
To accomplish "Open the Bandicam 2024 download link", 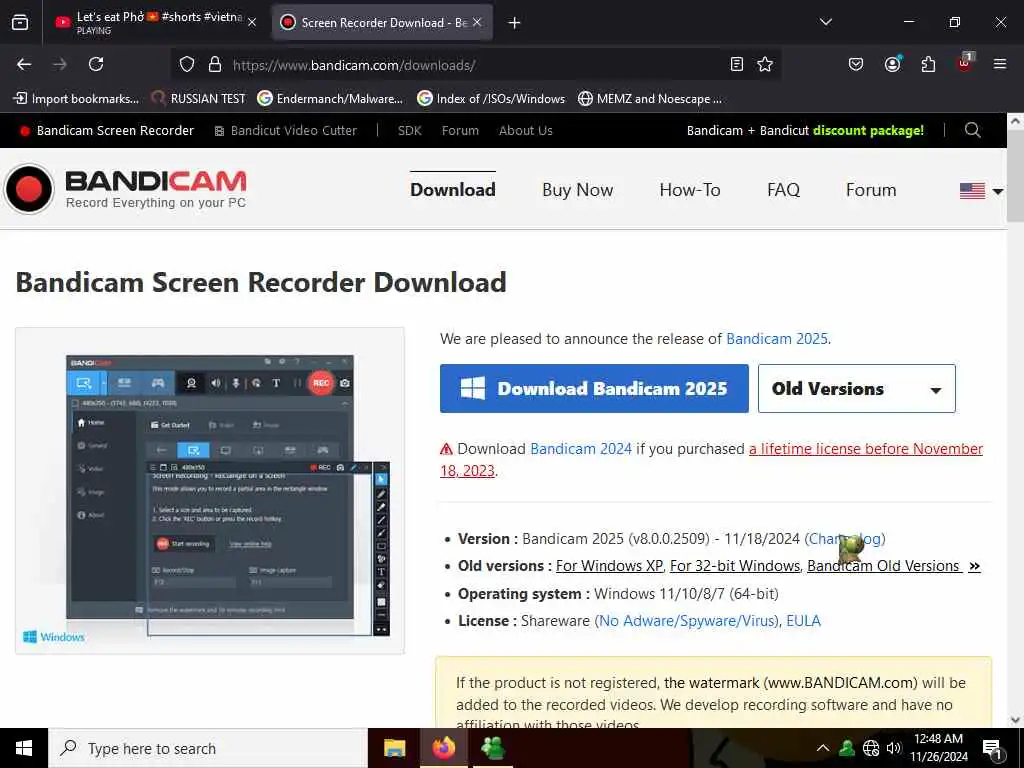I will click(x=581, y=449).
